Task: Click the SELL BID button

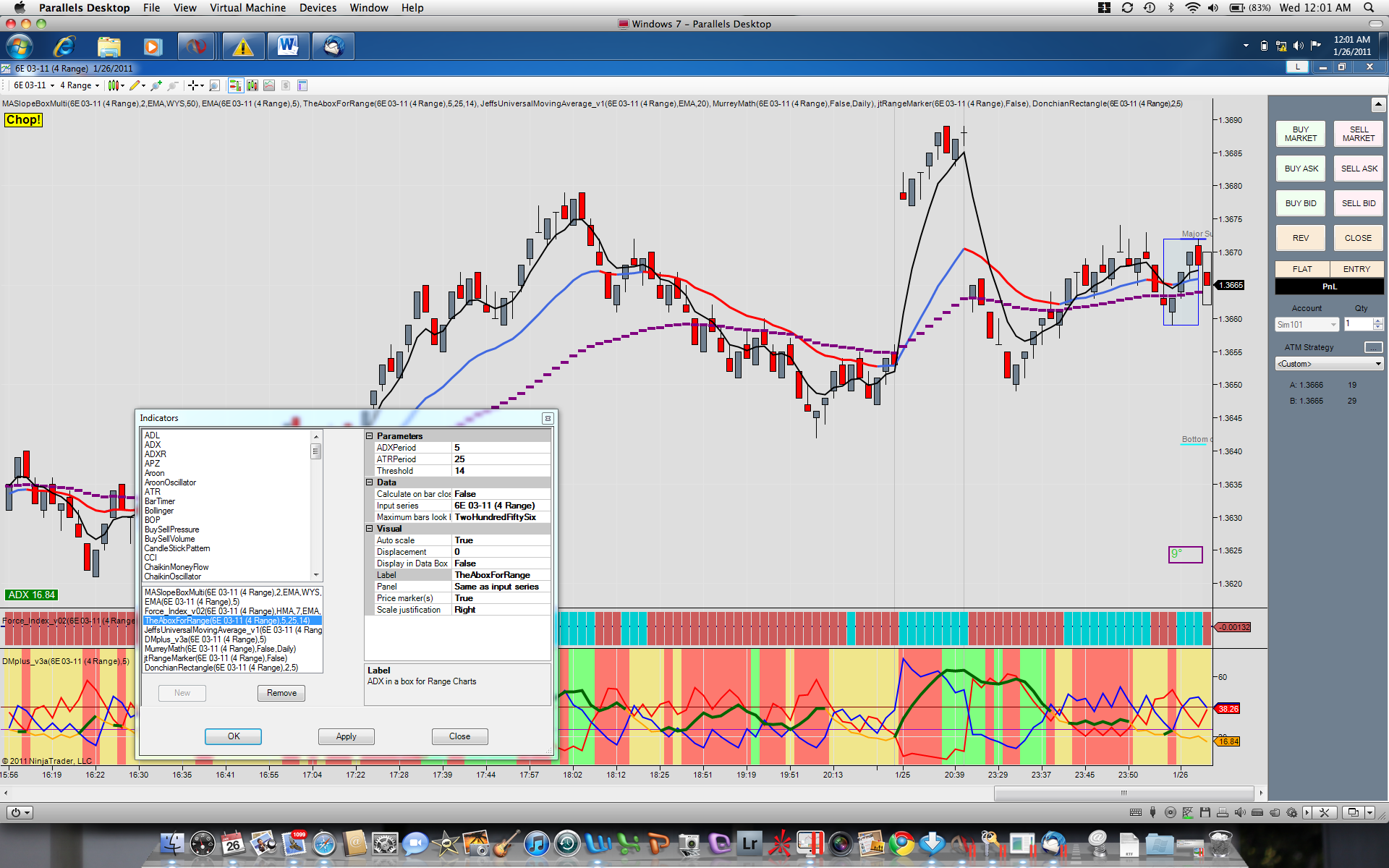Action: pyautogui.click(x=1359, y=203)
